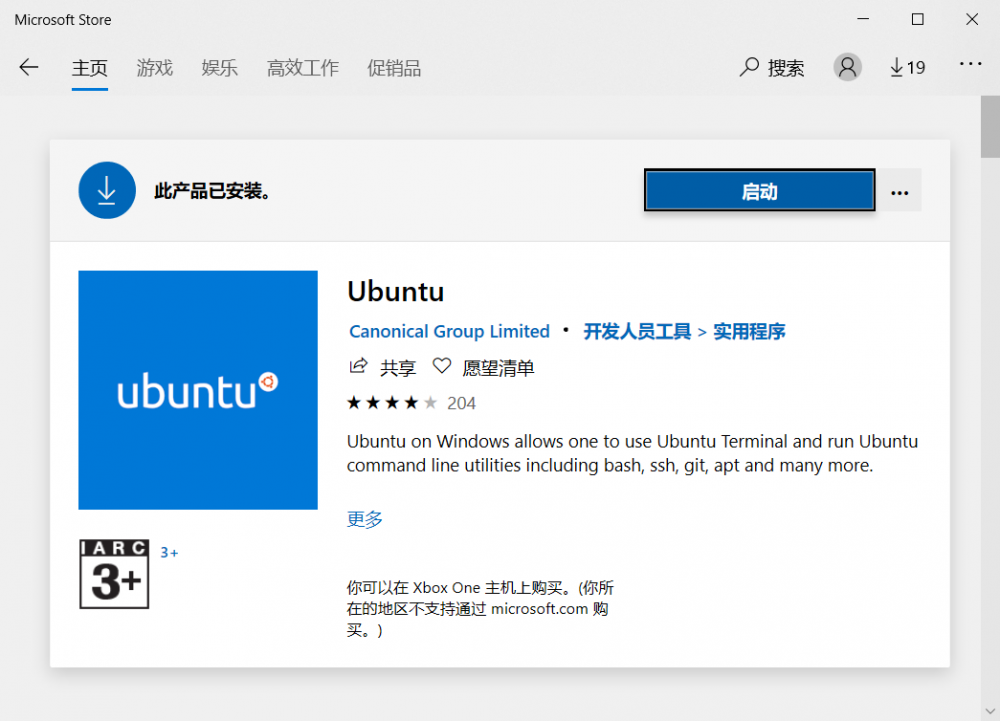Open more options beside 启动 button

tap(898, 191)
